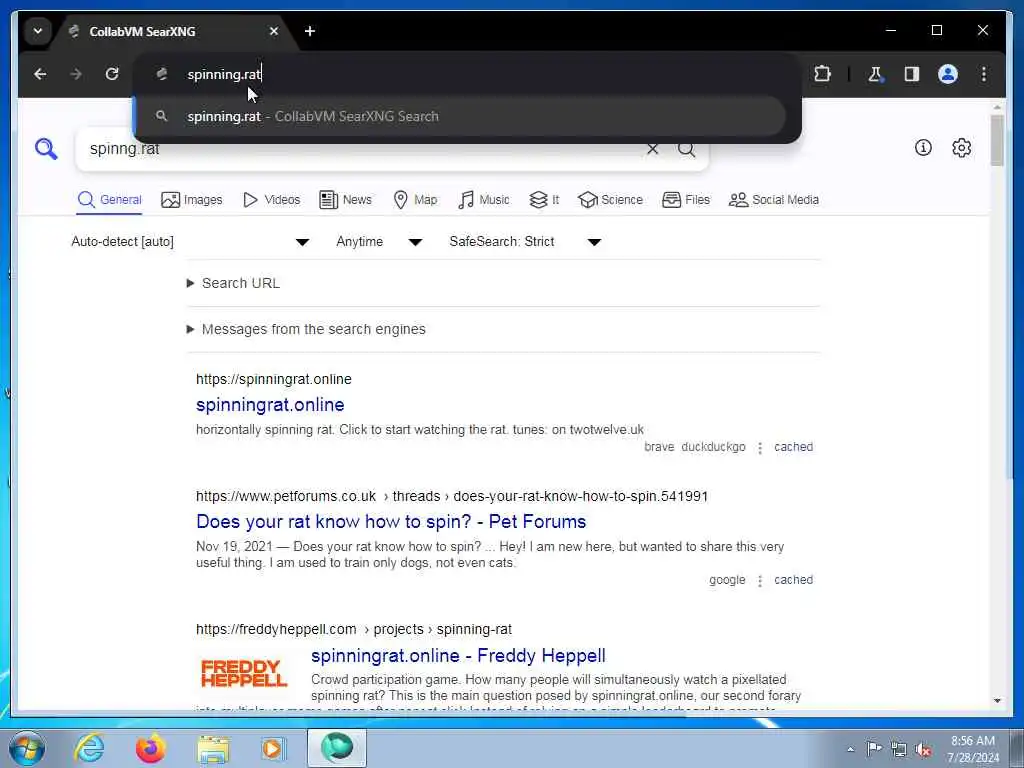Submit search with the magnifier button
The height and width of the screenshot is (768, 1024).
686,149
